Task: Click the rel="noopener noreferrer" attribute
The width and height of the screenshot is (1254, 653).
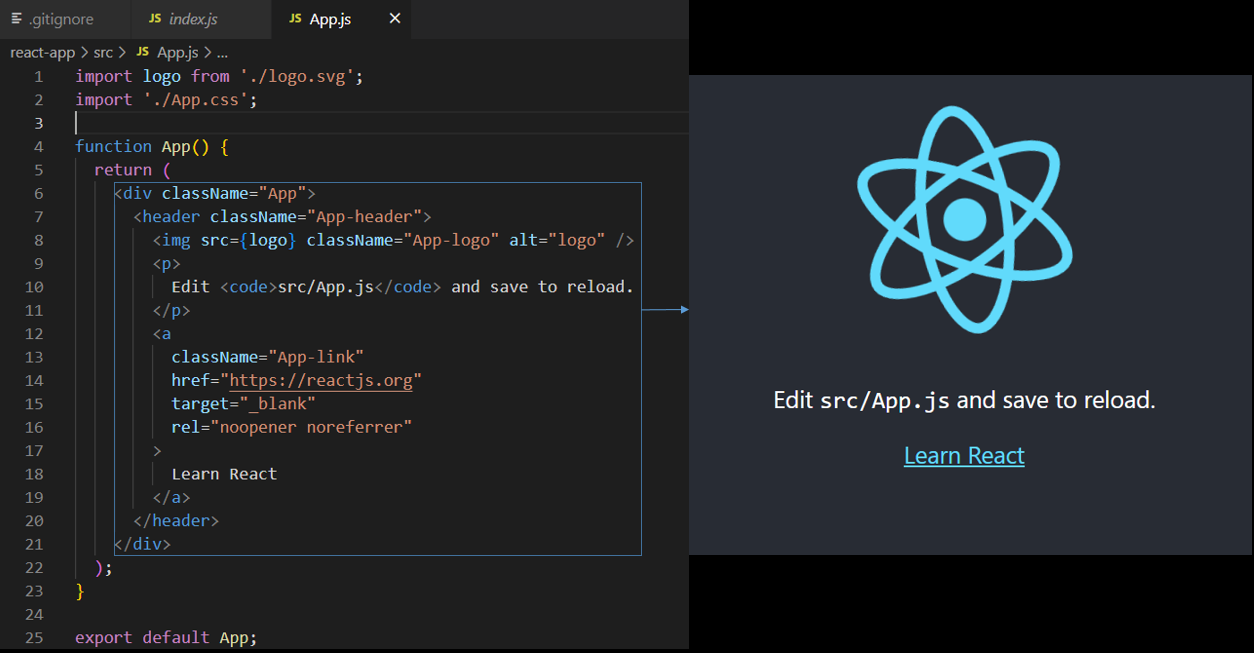Action: point(292,427)
